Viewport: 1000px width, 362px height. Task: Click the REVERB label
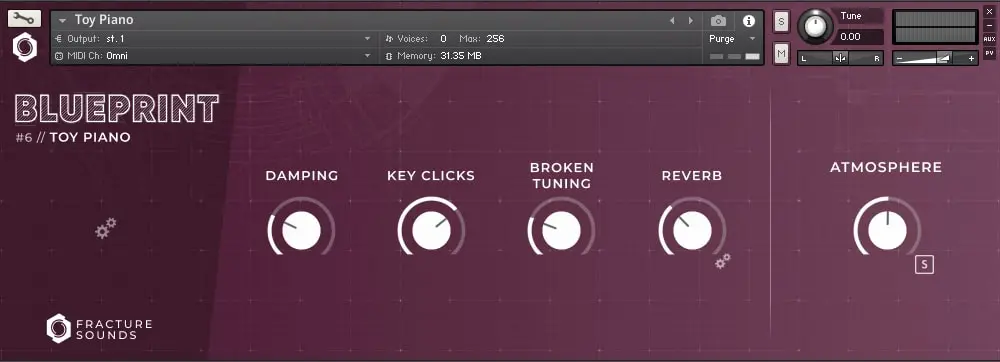692,176
